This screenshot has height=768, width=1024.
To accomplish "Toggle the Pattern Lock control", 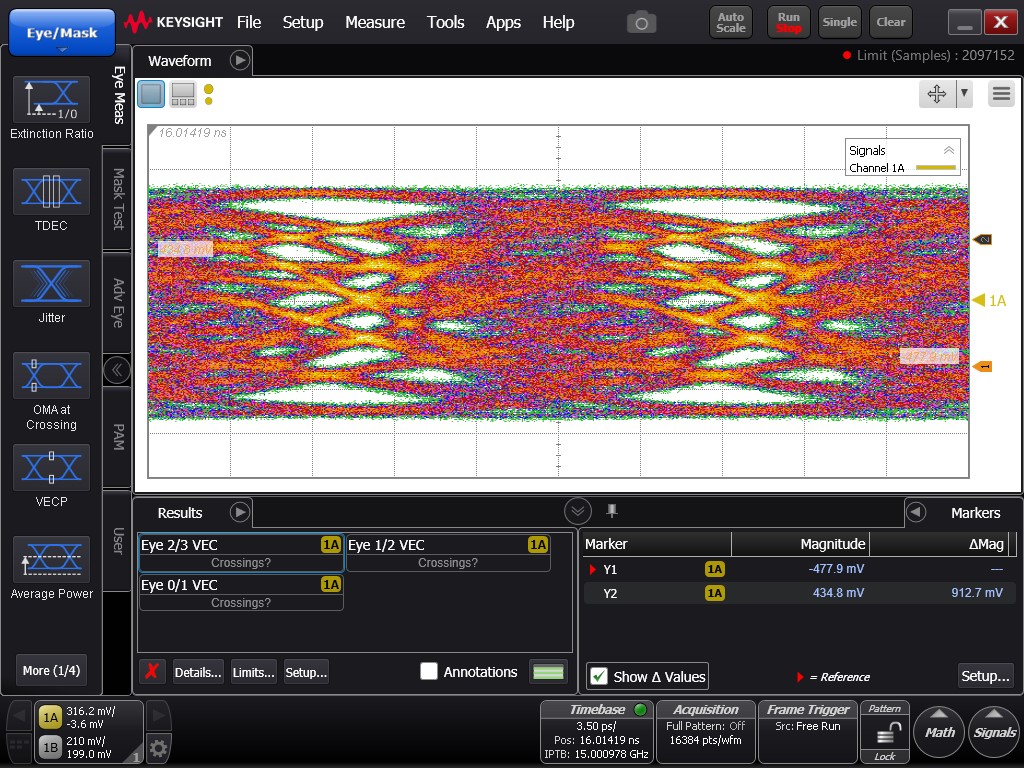I will pos(885,732).
